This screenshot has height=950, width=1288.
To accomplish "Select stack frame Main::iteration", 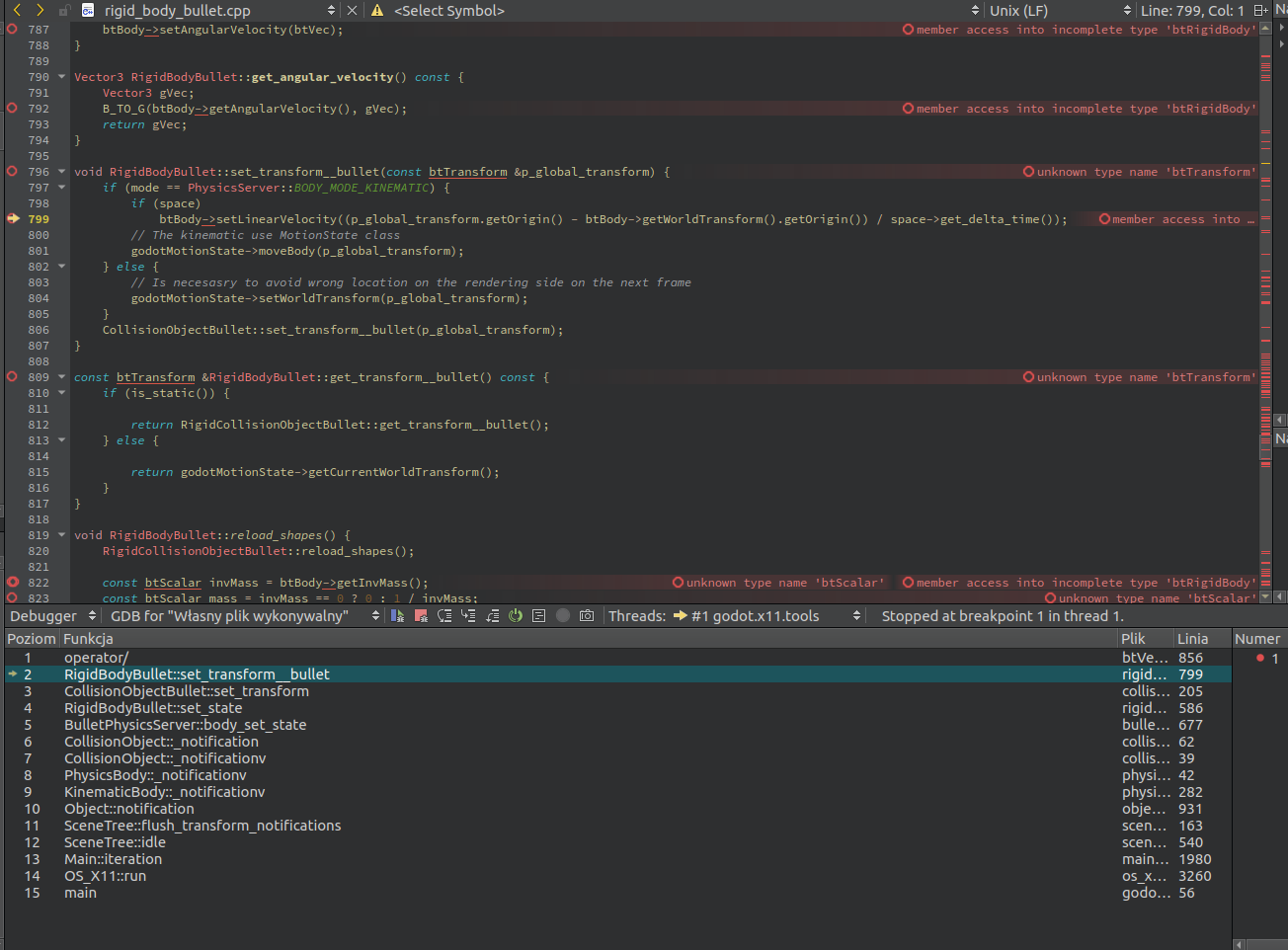I will coord(617,858).
